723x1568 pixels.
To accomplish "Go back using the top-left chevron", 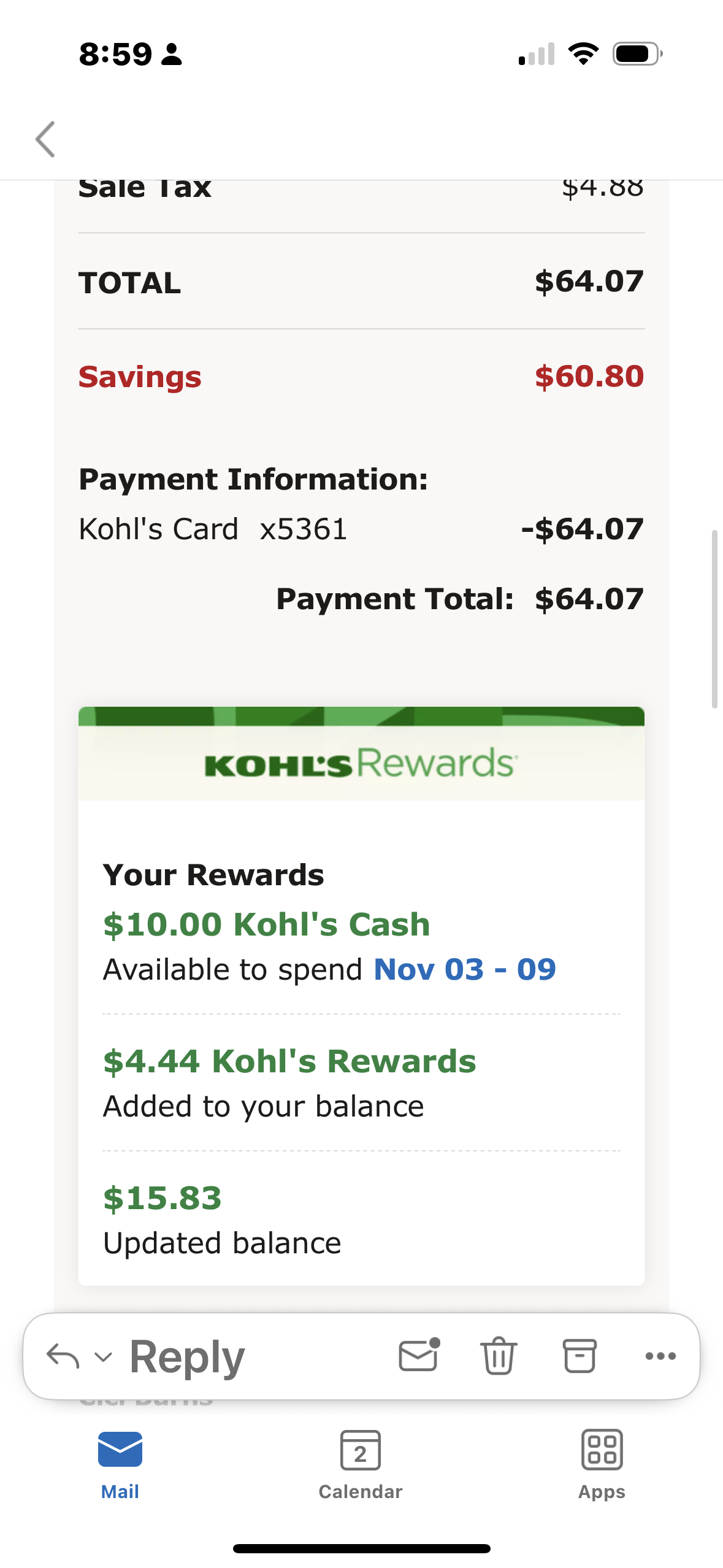I will [x=45, y=139].
